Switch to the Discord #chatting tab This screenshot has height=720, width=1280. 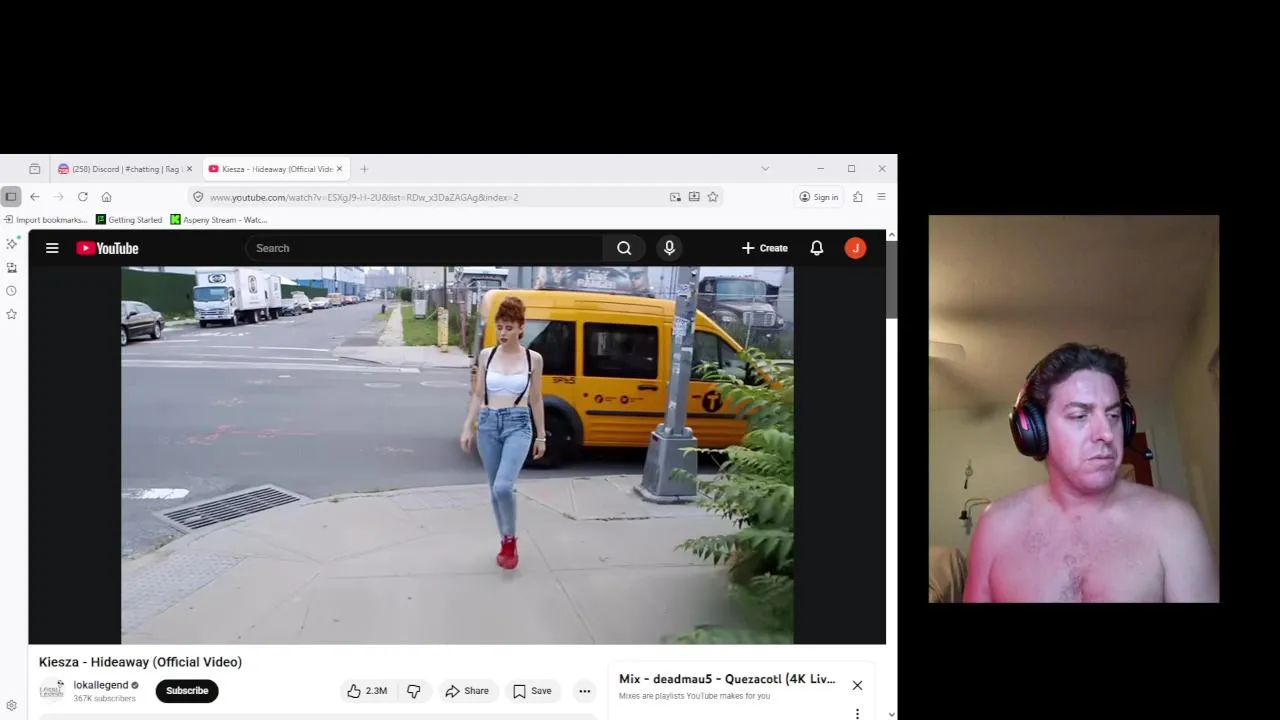[x=125, y=169]
